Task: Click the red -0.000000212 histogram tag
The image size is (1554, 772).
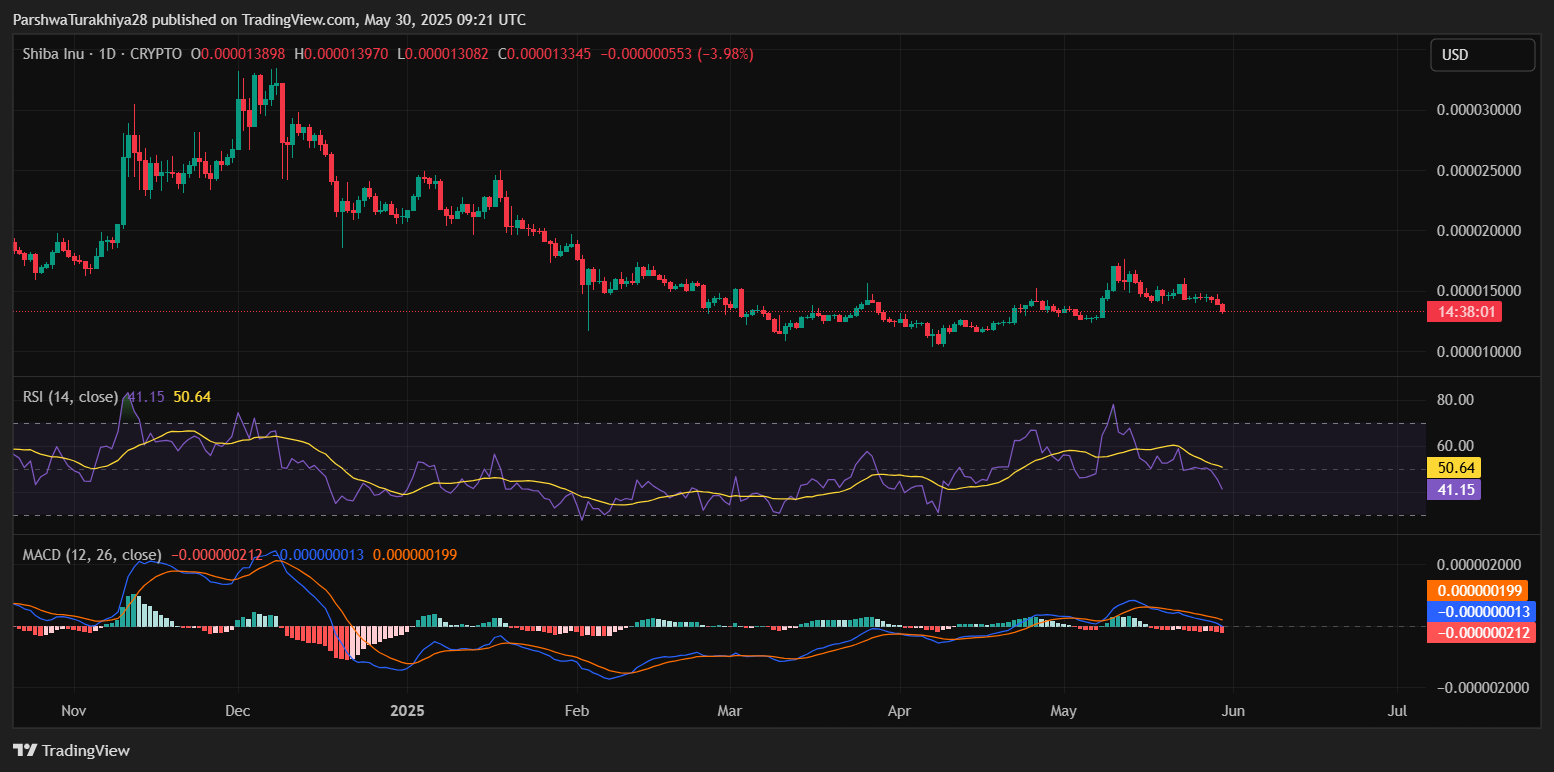Action: [1480, 632]
